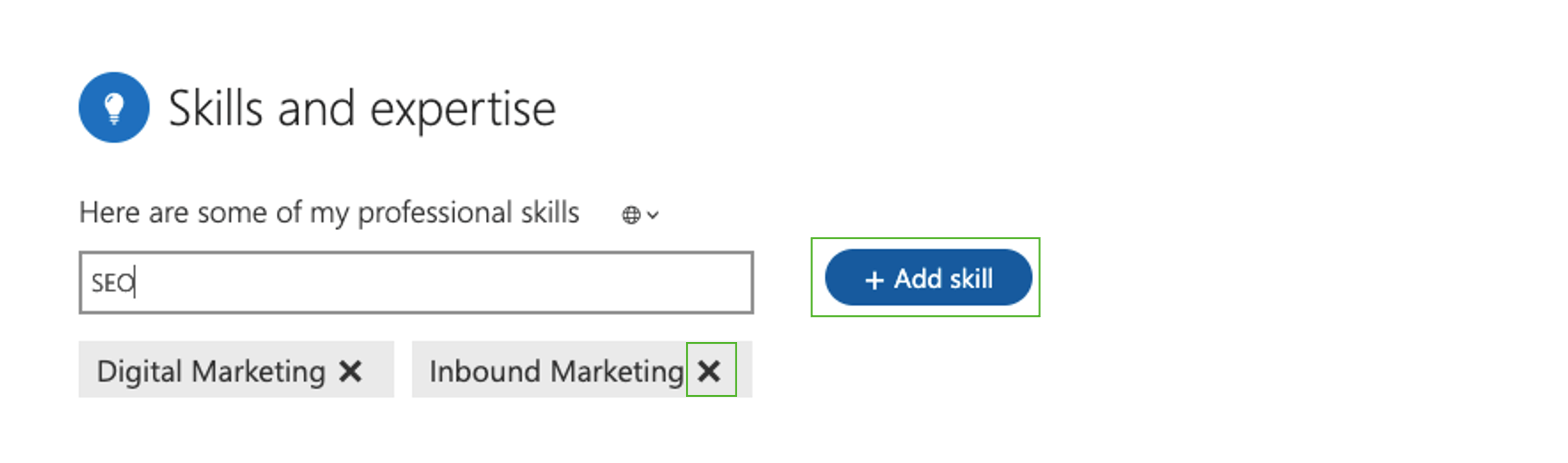Click the highlighted X icon next to Inbound Marketing

click(710, 370)
